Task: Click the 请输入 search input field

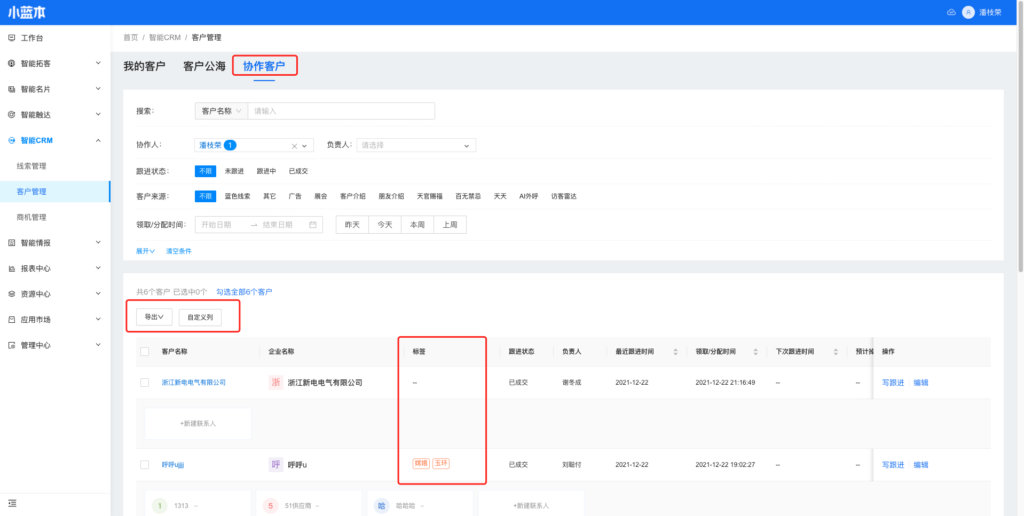Action: click(x=340, y=111)
